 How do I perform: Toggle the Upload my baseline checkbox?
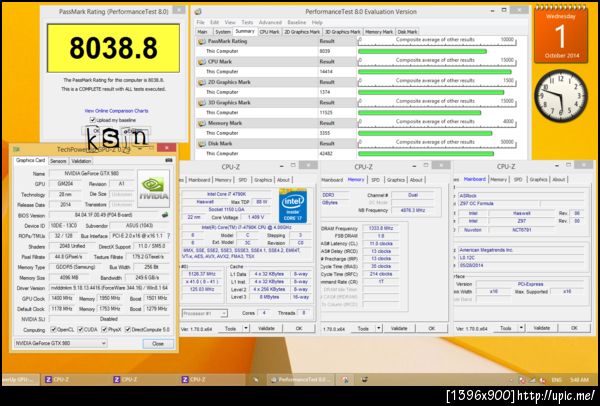(x=90, y=120)
